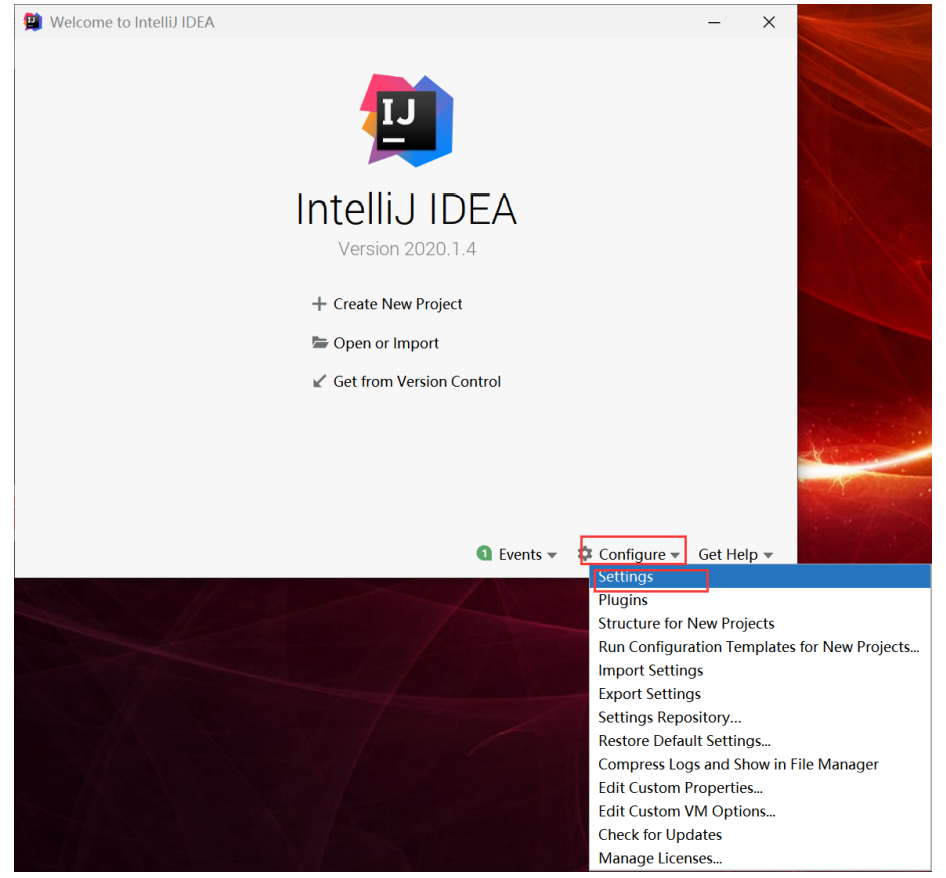Click the IntelliJ IDEA heading text
Screen dimensions: 946x878
point(407,209)
